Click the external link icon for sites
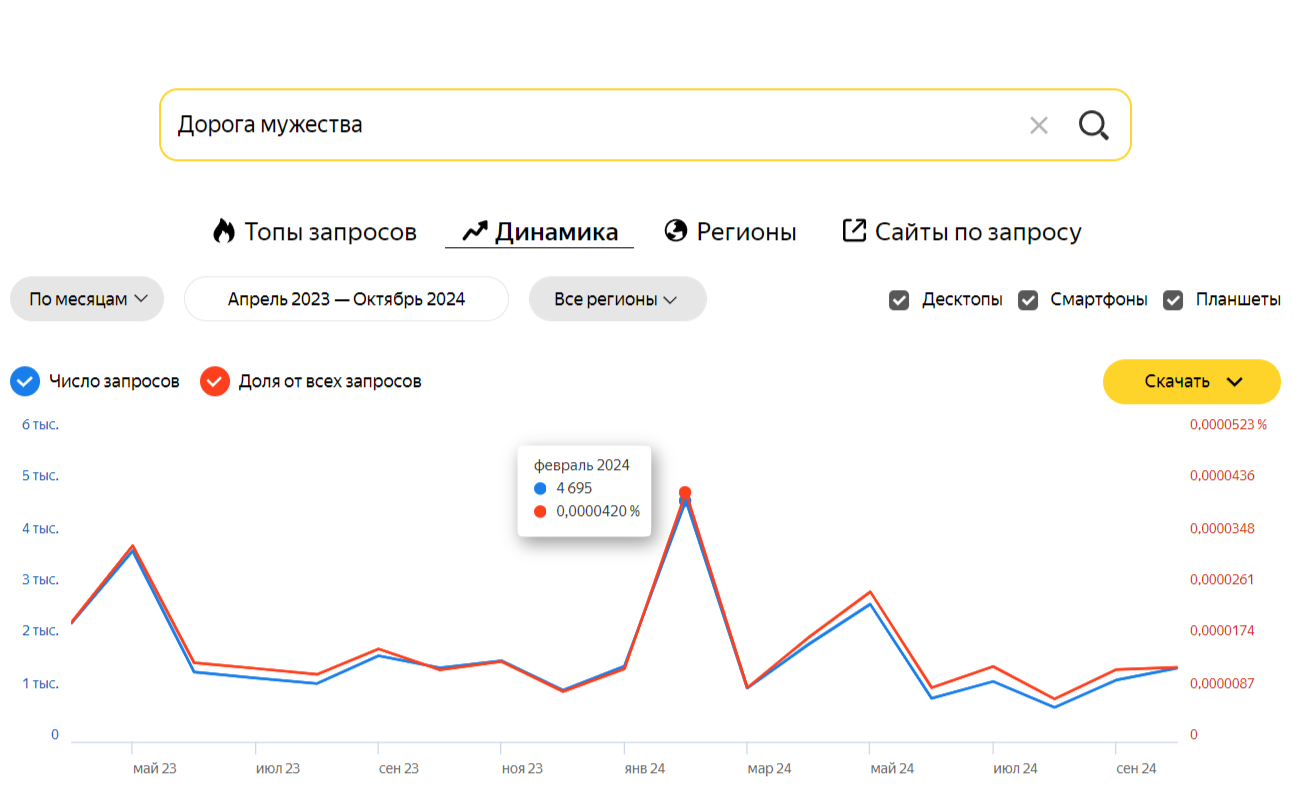Image resolution: width=1294 pixels, height=789 pixels. 854,232
